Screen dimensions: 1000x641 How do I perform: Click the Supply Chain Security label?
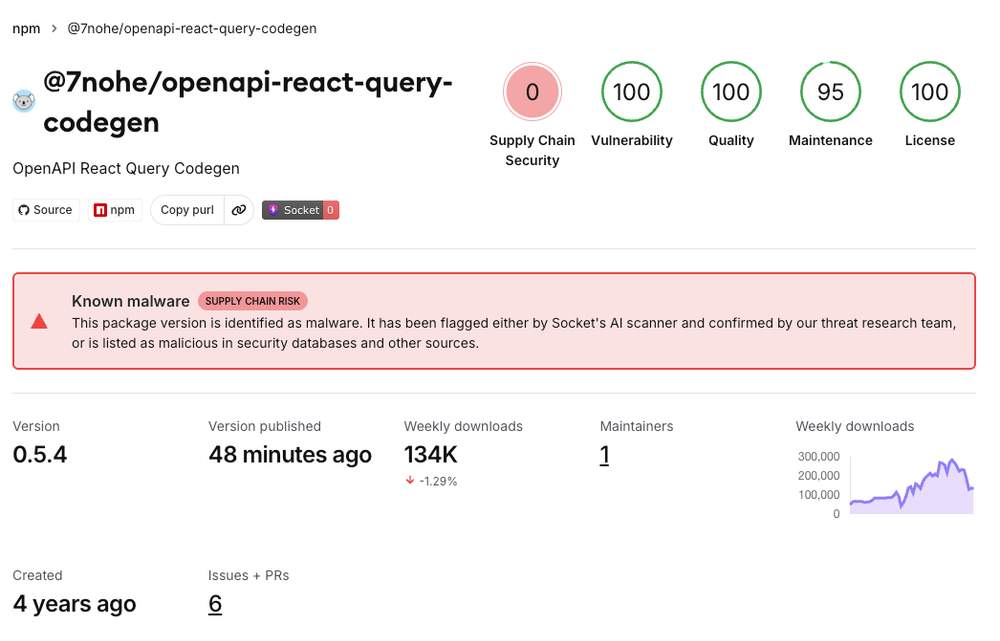pos(533,151)
